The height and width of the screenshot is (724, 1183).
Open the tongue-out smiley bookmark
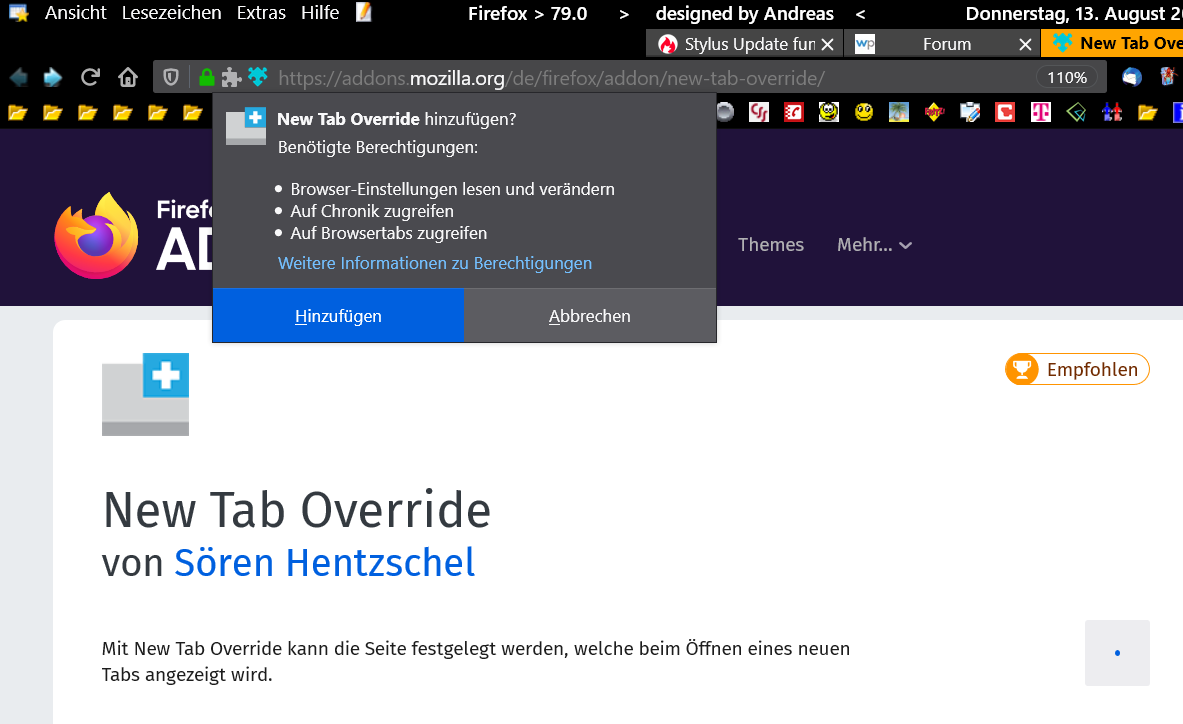[x=829, y=112]
